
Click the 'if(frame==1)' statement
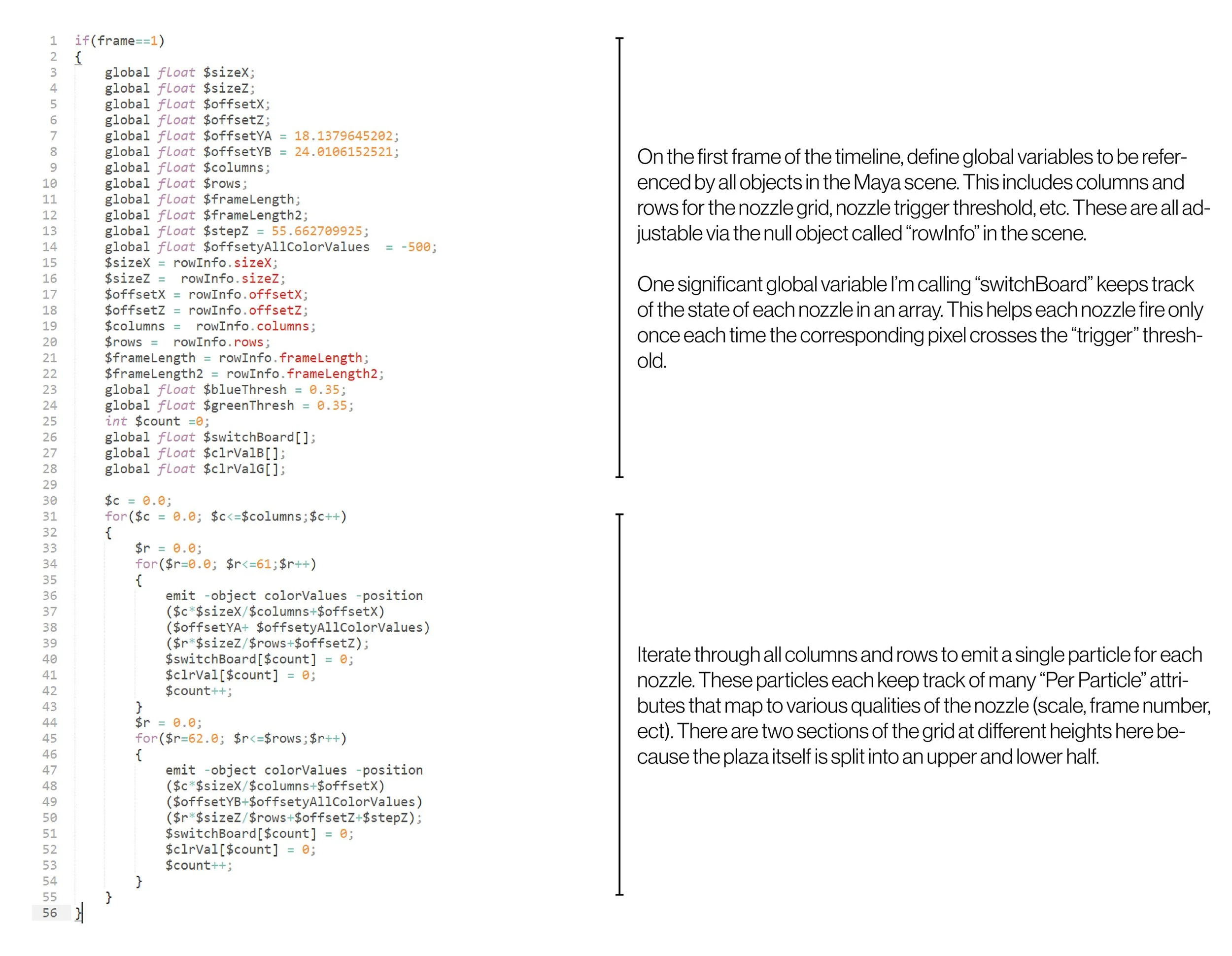[x=120, y=40]
